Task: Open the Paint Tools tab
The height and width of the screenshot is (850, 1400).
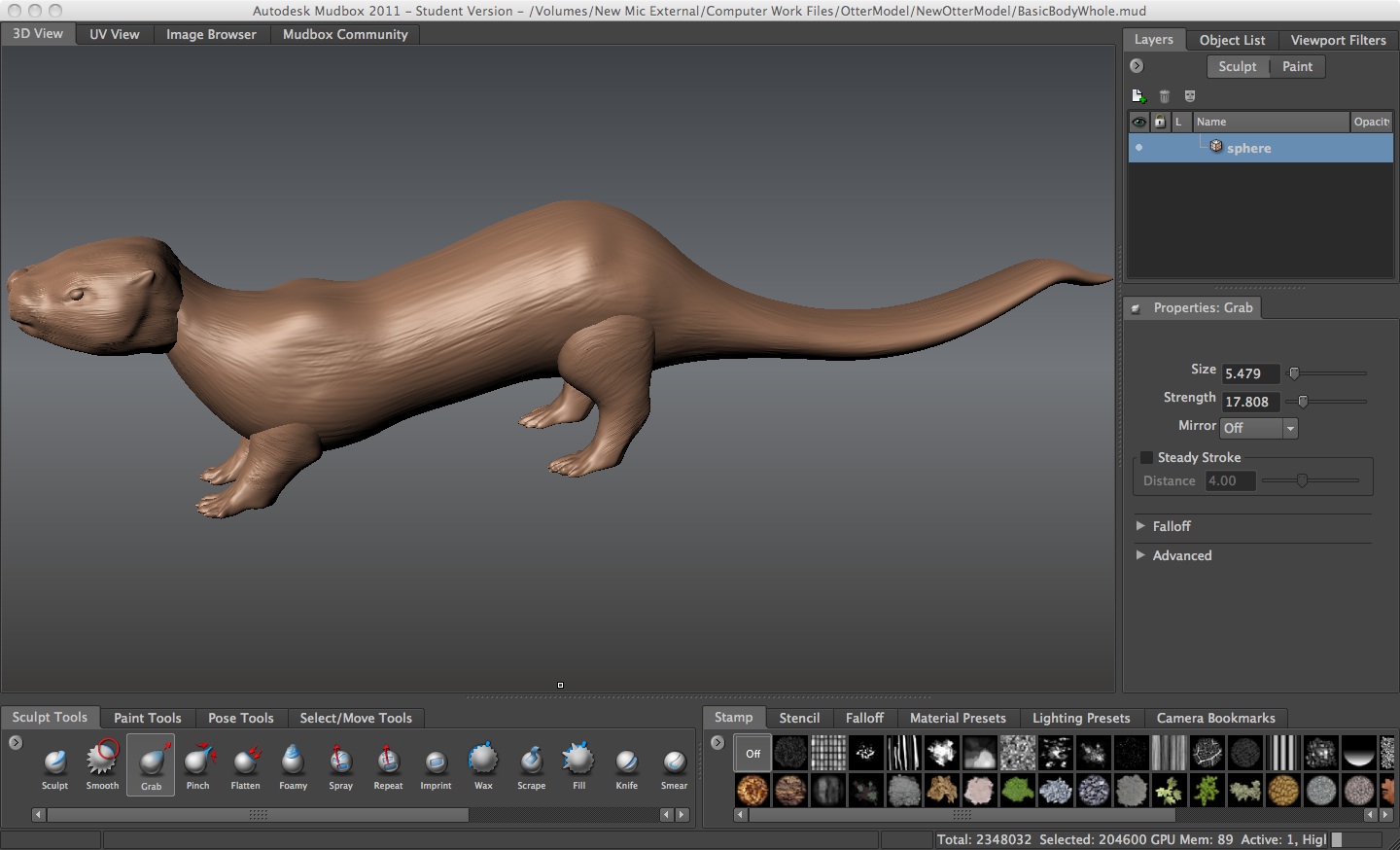Action: click(147, 718)
